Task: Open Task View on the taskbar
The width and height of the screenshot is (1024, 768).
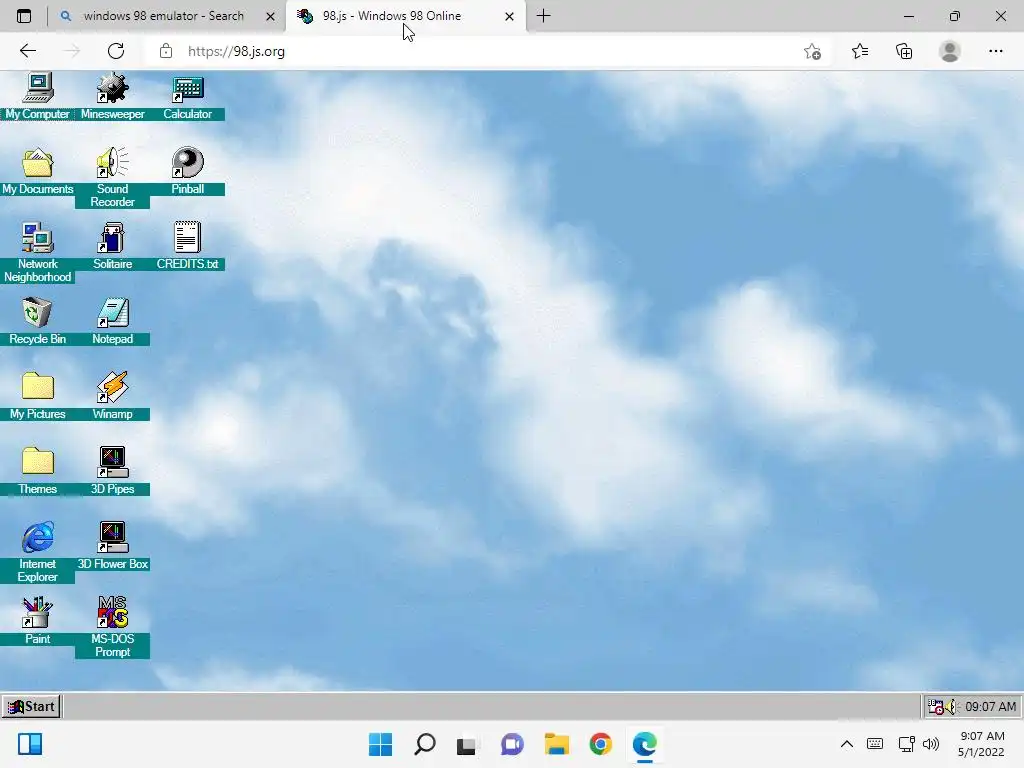Action: (x=468, y=744)
